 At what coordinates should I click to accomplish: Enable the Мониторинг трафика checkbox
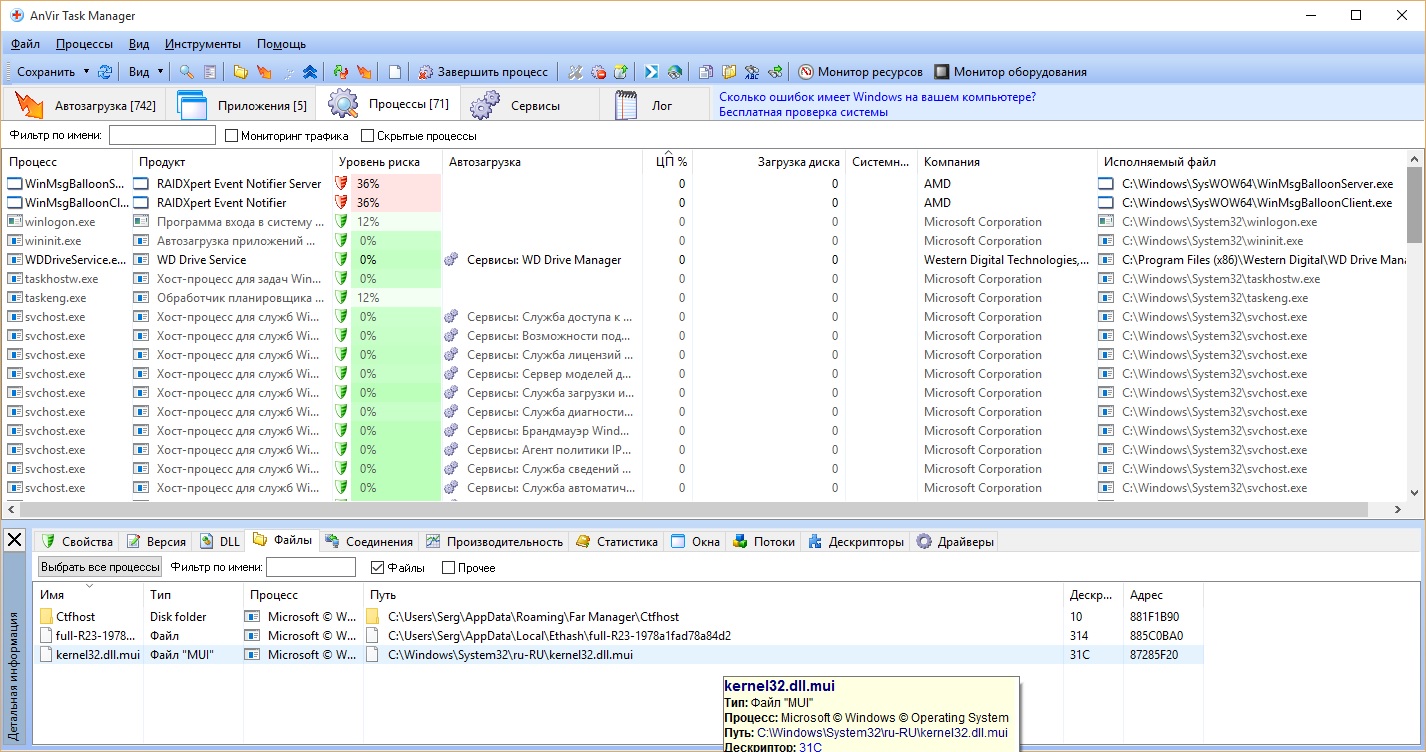[232, 136]
